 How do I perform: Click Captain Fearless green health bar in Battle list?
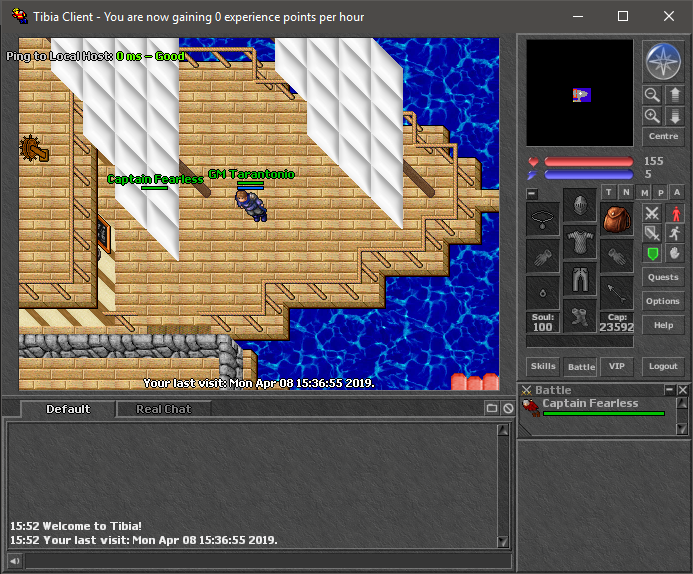(604, 414)
